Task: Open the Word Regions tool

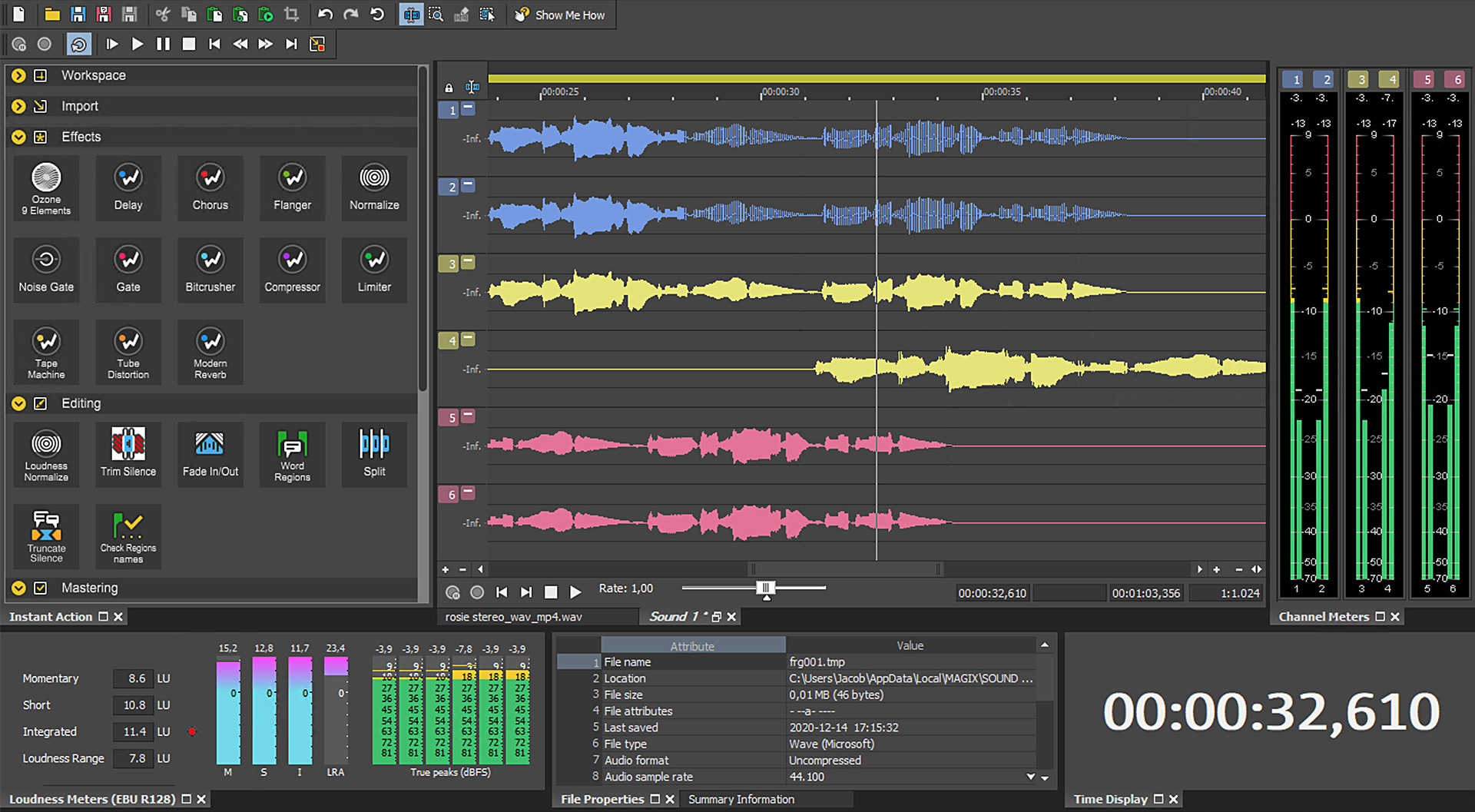Action: (292, 453)
